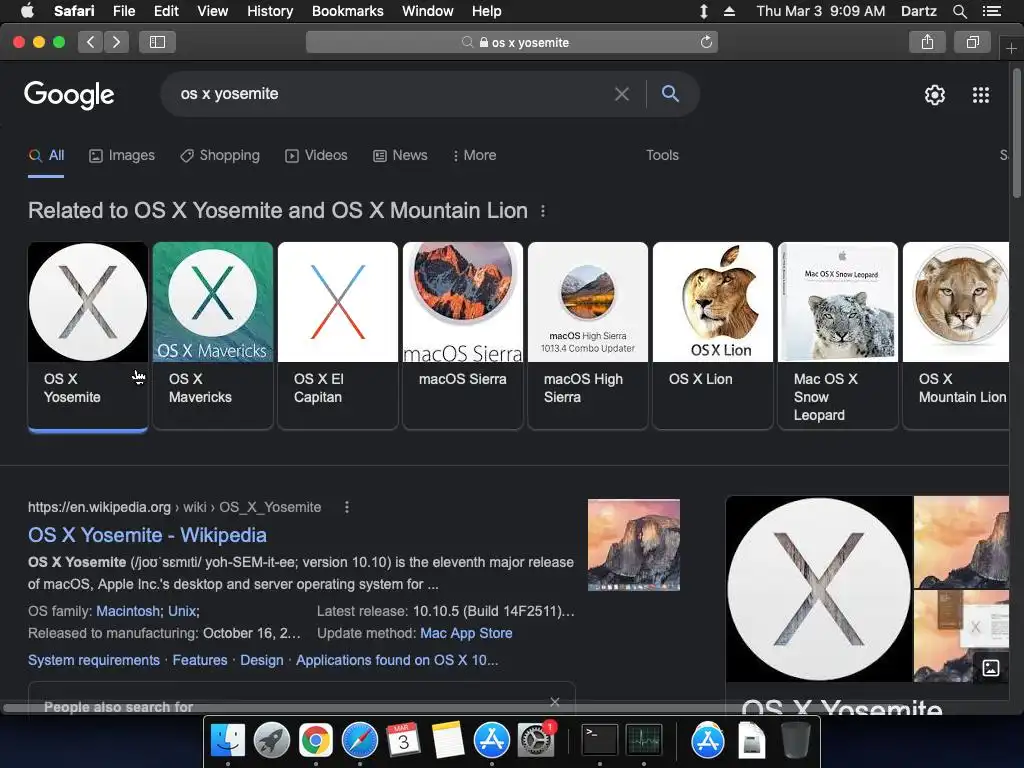Select the macOS Sierra card
1024x768 pixels.
click(x=463, y=336)
